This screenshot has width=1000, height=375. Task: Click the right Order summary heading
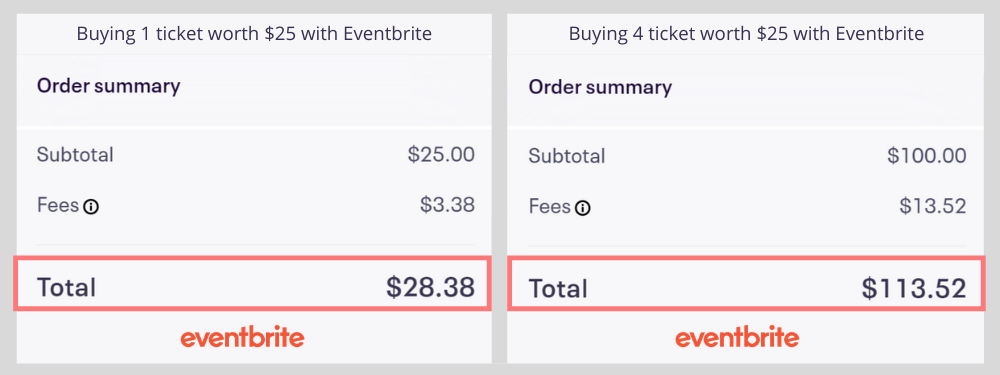click(x=600, y=87)
